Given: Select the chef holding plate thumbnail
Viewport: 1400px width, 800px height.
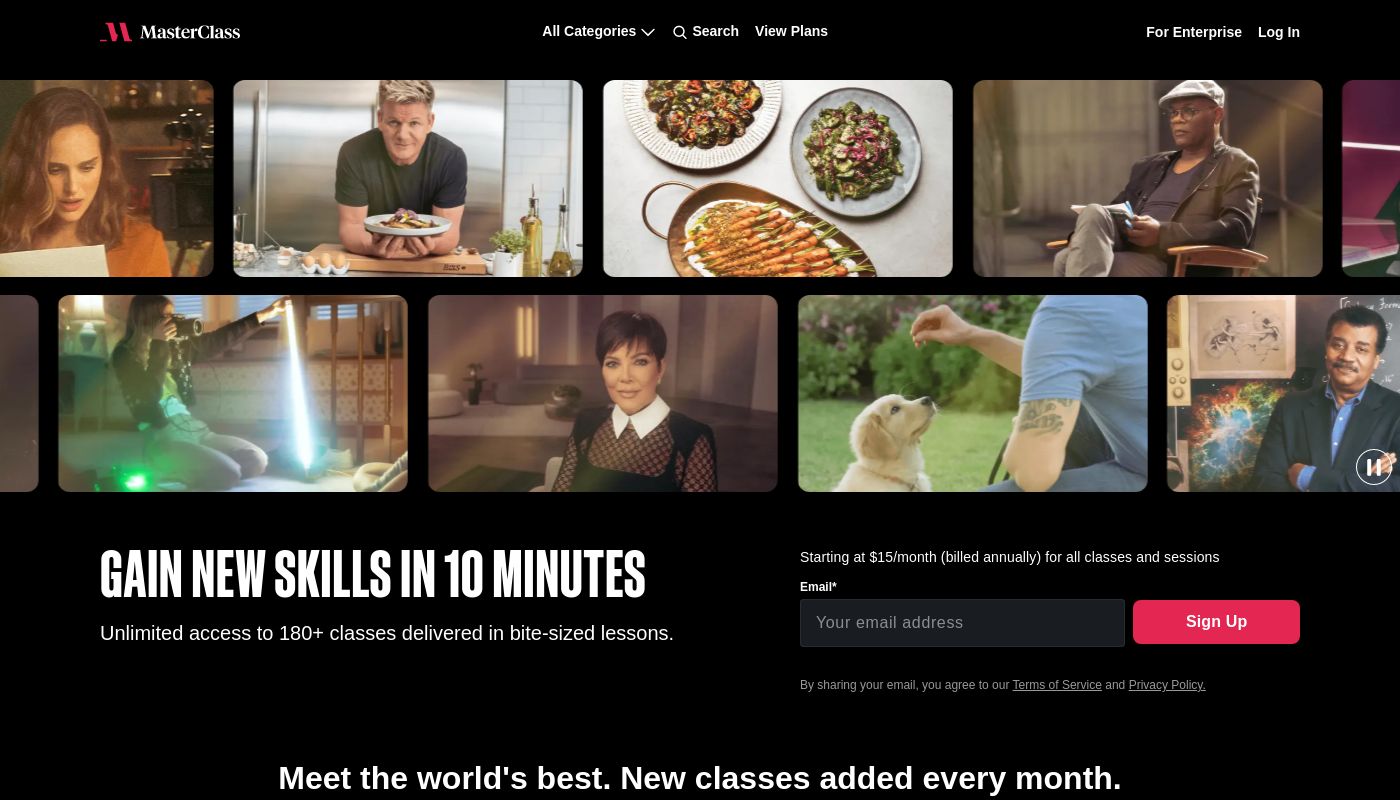Looking at the screenshot, I should pyautogui.click(x=408, y=178).
